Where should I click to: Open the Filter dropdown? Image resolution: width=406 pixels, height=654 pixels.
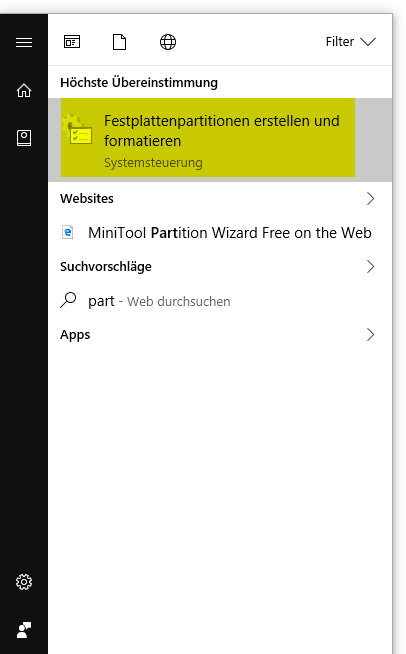[x=351, y=42]
